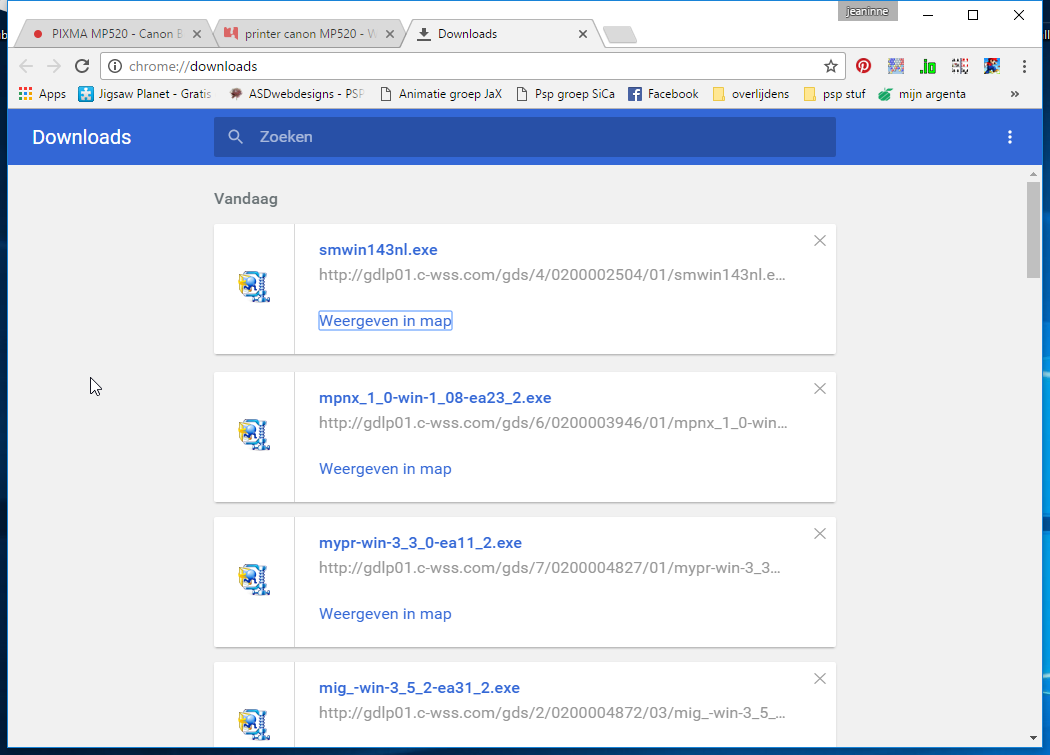Image resolution: width=1050 pixels, height=755 pixels.
Task: Click the smwin143nl.exe file icon
Action: (254, 287)
